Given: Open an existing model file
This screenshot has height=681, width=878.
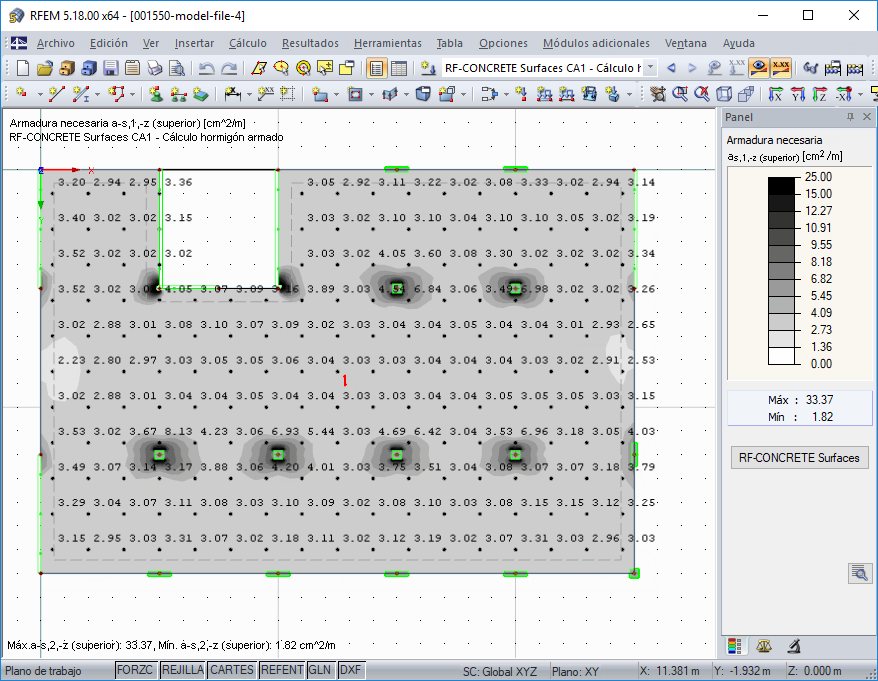Looking at the screenshot, I should [45, 68].
